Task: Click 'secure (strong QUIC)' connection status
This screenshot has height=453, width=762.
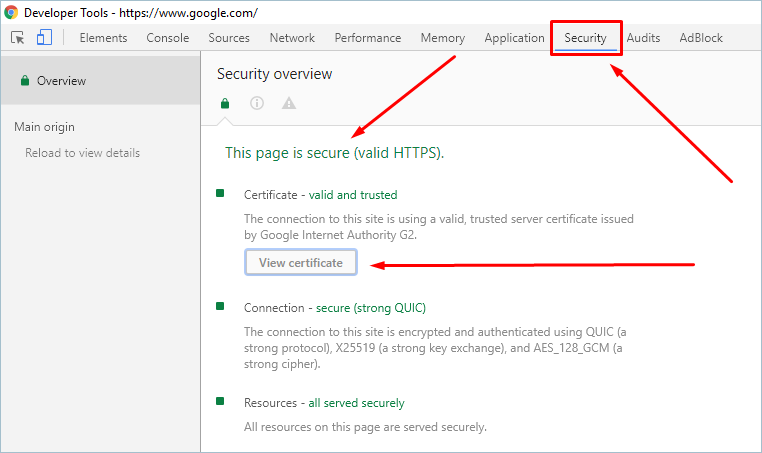Action: click(x=371, y=308)
